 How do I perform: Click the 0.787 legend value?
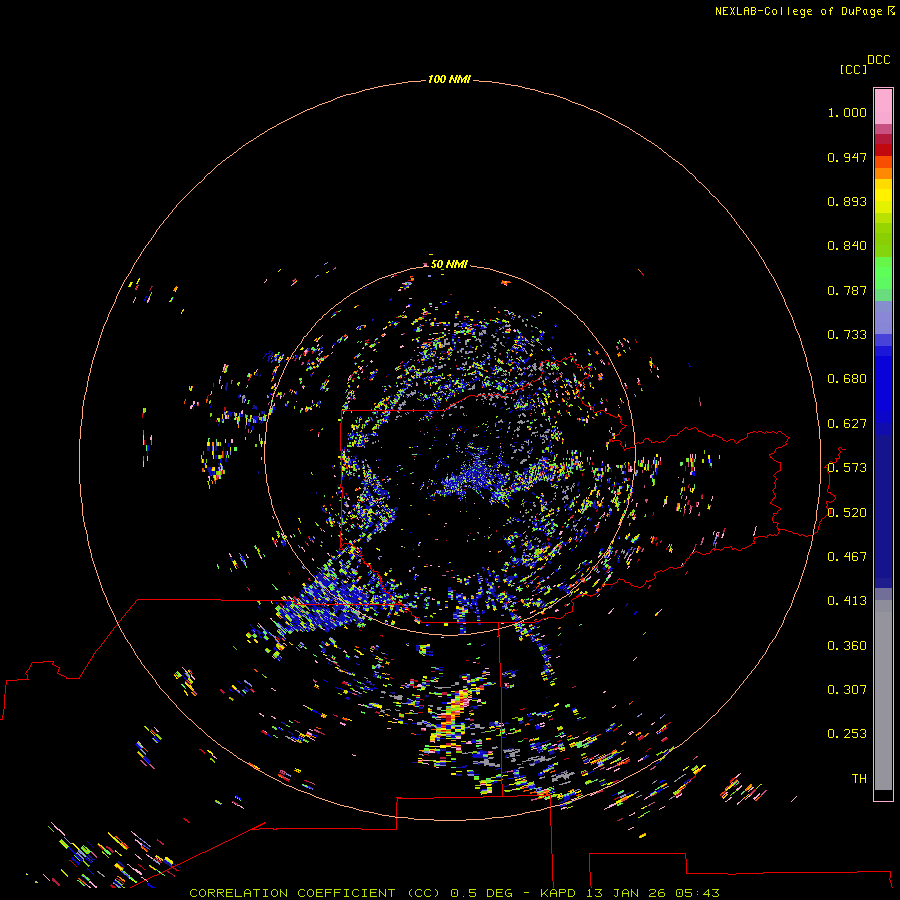pos(847,290)
